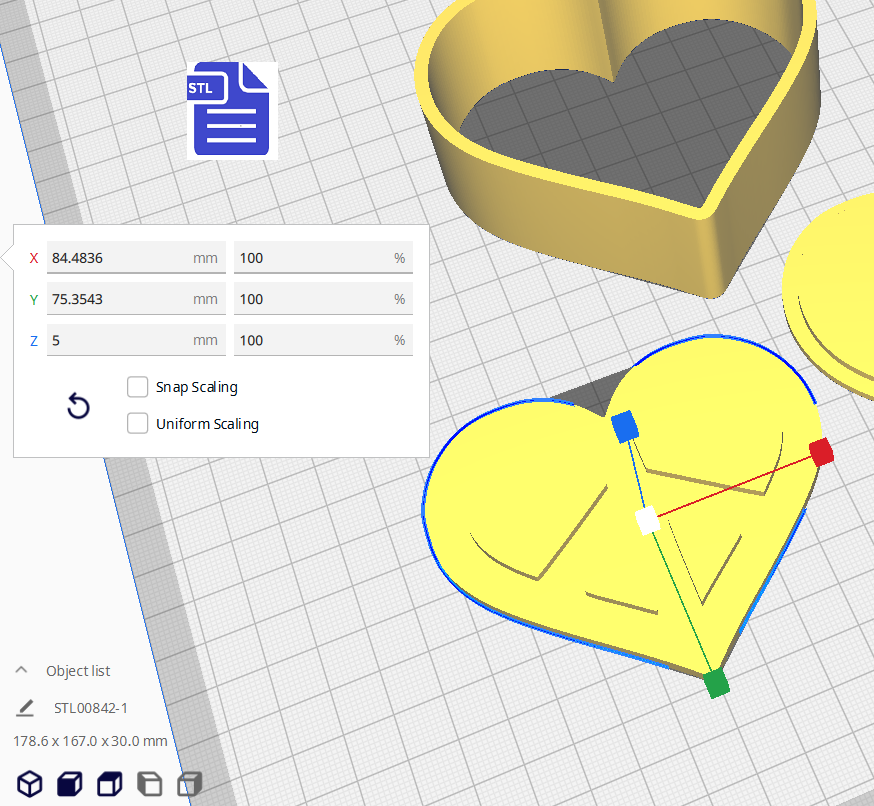Viewport: 874px width, 806px height.
Task: Select the X percentage scale field
Action: 323,257
